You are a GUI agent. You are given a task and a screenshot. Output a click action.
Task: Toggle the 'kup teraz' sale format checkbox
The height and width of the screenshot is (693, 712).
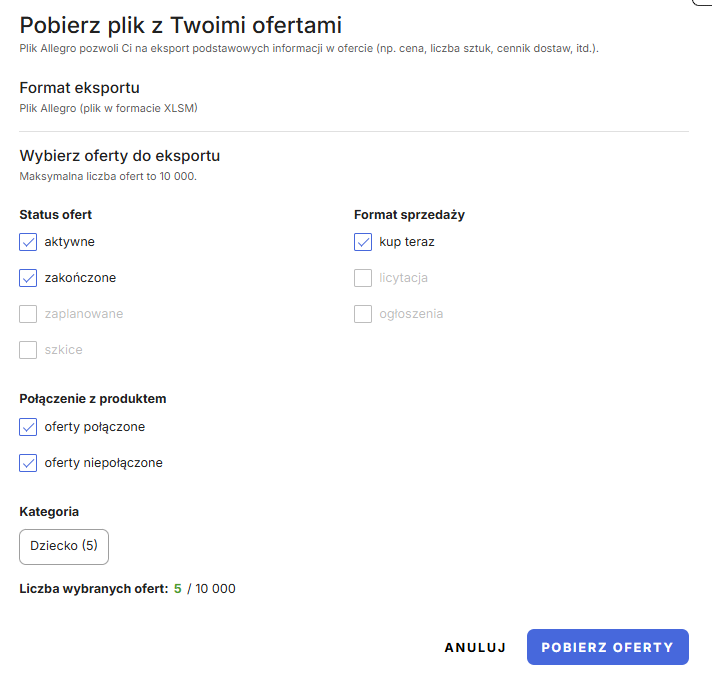(x=363, y=242)
